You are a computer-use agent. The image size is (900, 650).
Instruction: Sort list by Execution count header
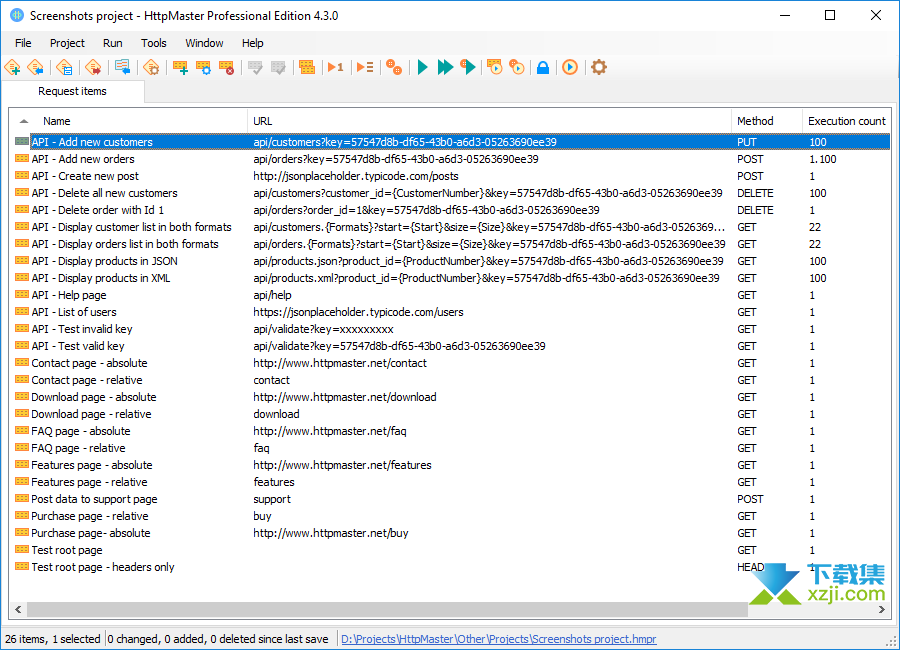pyautogui.click(x=847, y=121)
